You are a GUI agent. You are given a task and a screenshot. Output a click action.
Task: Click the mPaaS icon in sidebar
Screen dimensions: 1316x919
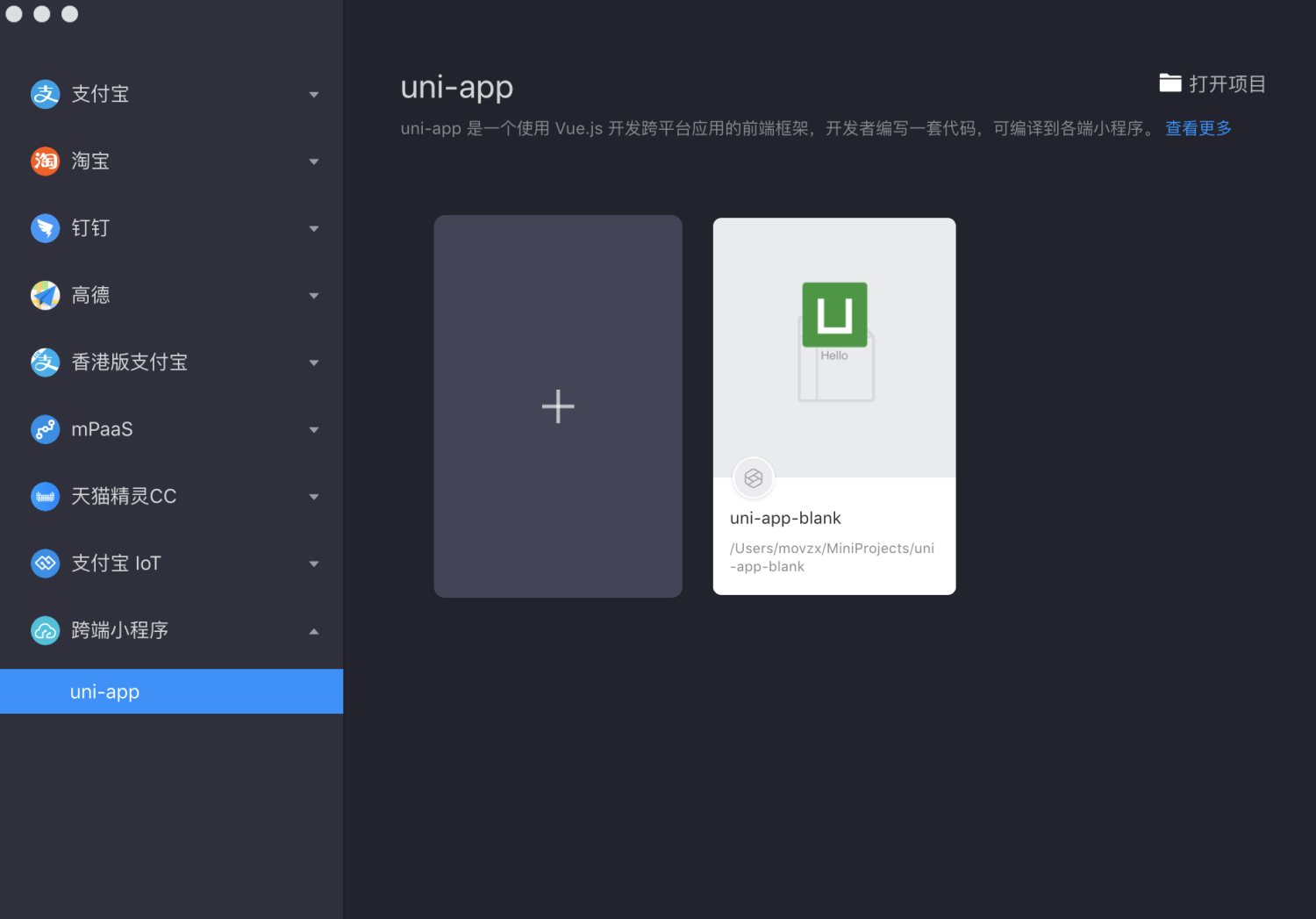(x=45, y=429)
